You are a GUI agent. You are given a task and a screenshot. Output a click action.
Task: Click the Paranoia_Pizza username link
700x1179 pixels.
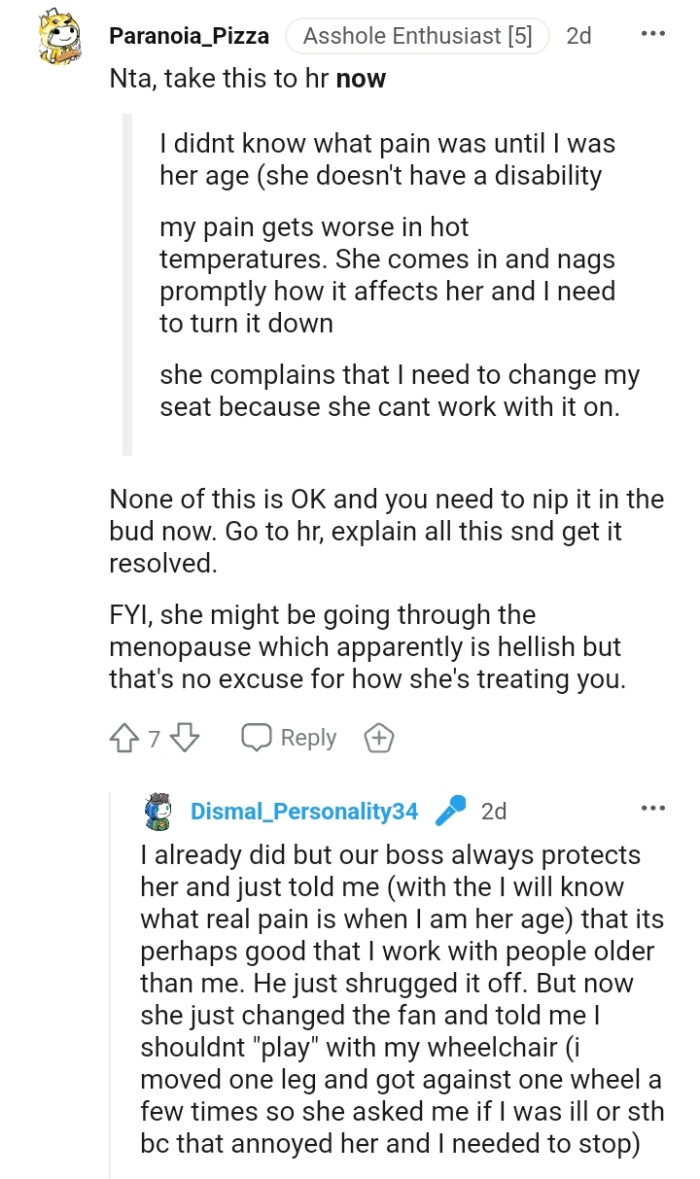188,35
